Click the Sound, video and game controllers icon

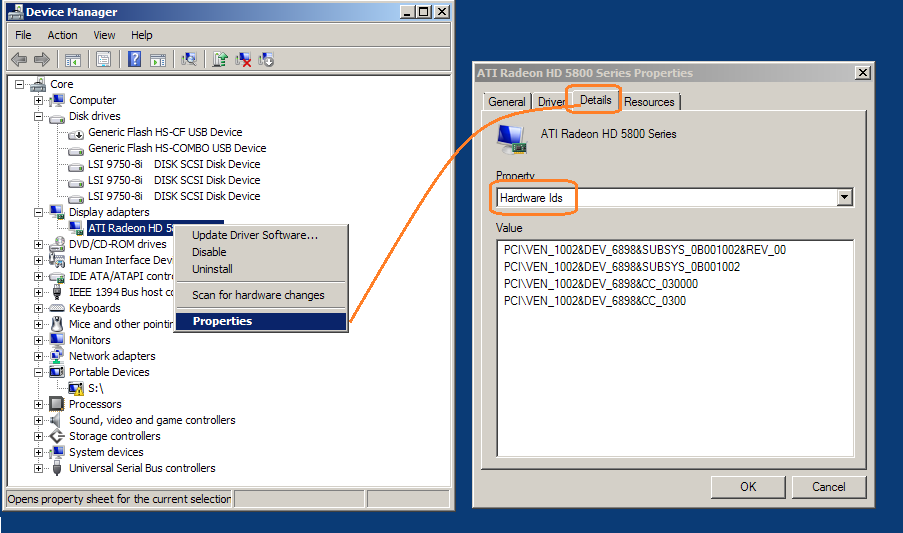pyautogui.click(x=56, y=420)
